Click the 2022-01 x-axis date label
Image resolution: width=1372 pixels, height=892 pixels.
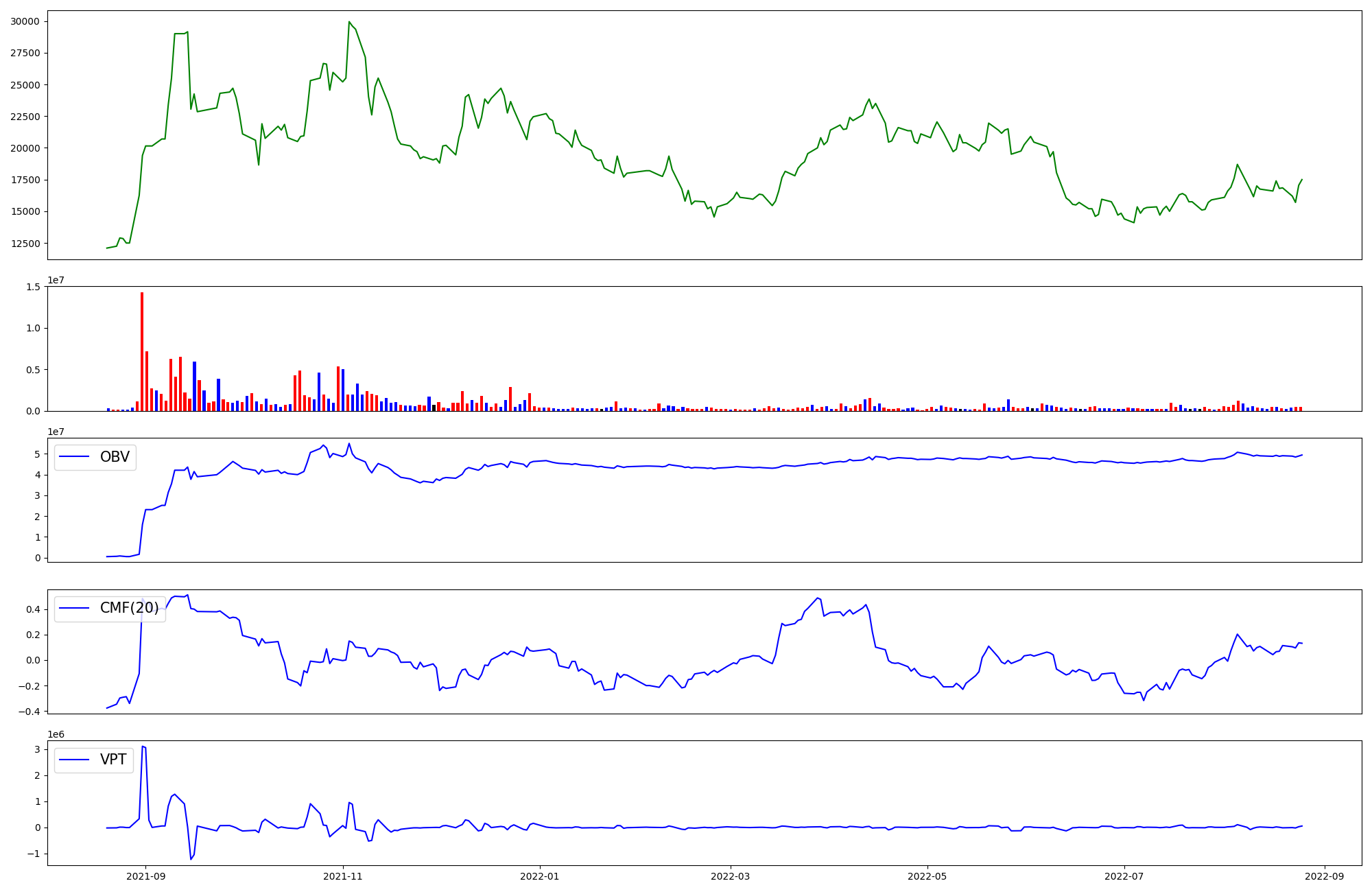pos(540,876)
